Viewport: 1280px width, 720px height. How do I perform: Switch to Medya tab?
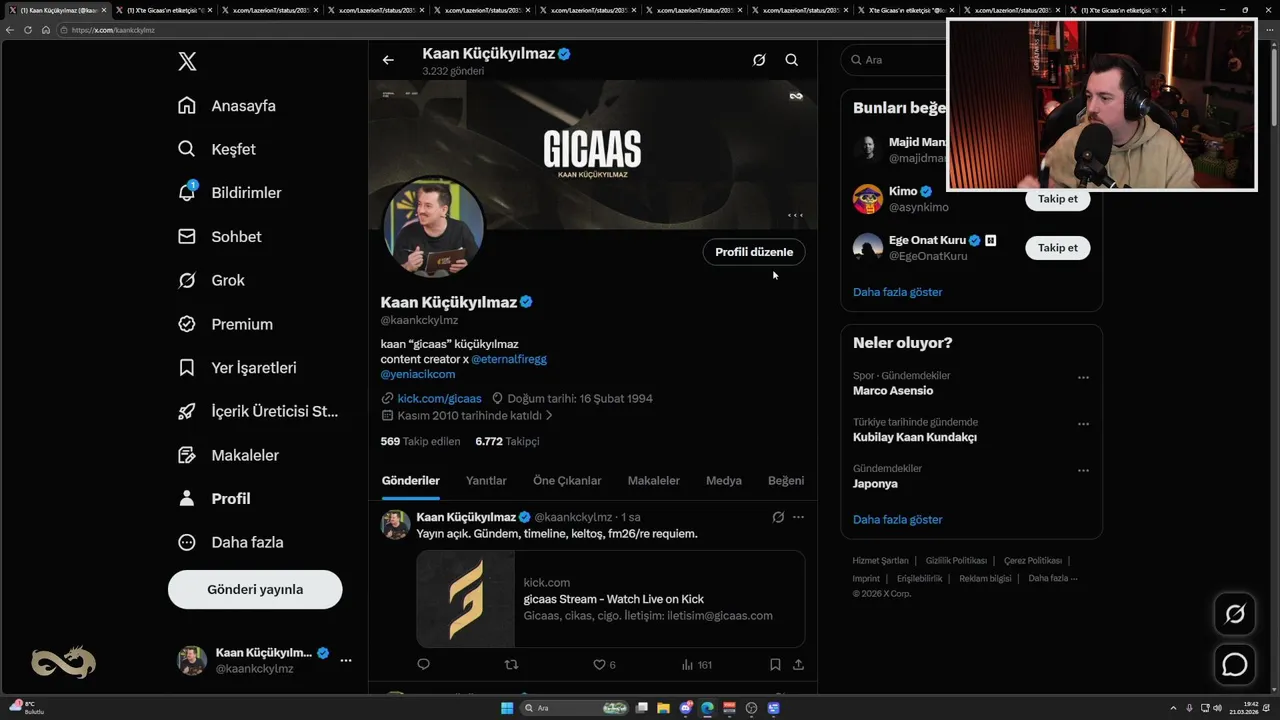point(724,481)
